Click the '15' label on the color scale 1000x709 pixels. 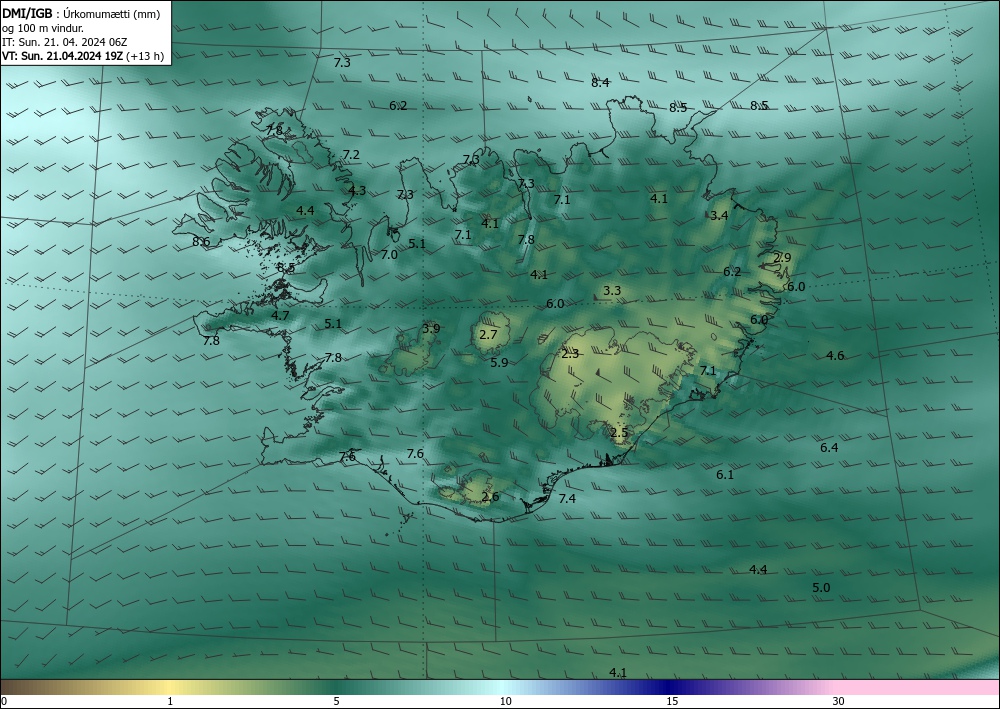(x=672, y=701)
